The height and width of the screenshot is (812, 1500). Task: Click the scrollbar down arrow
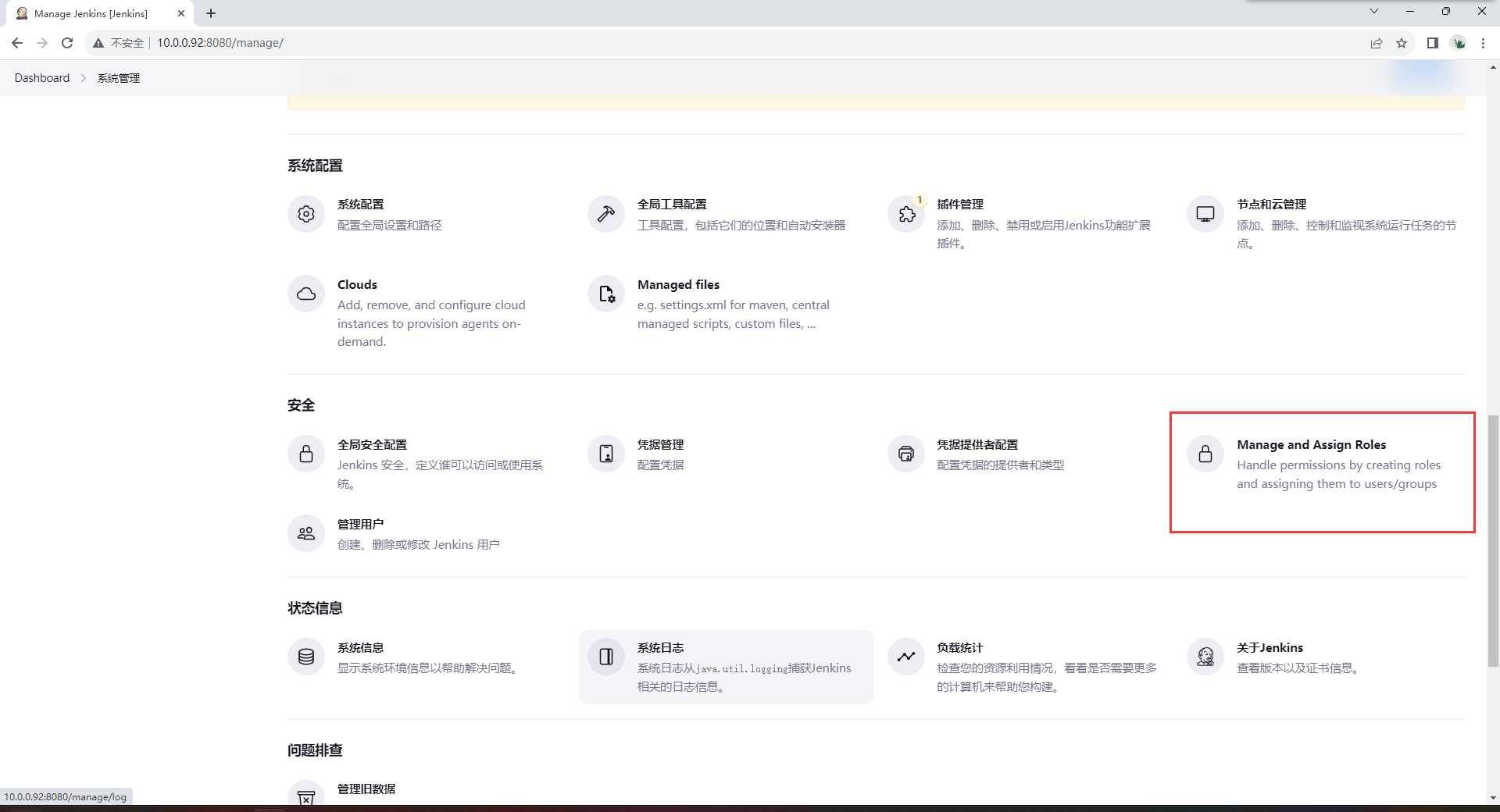(x=1493, y=797)
